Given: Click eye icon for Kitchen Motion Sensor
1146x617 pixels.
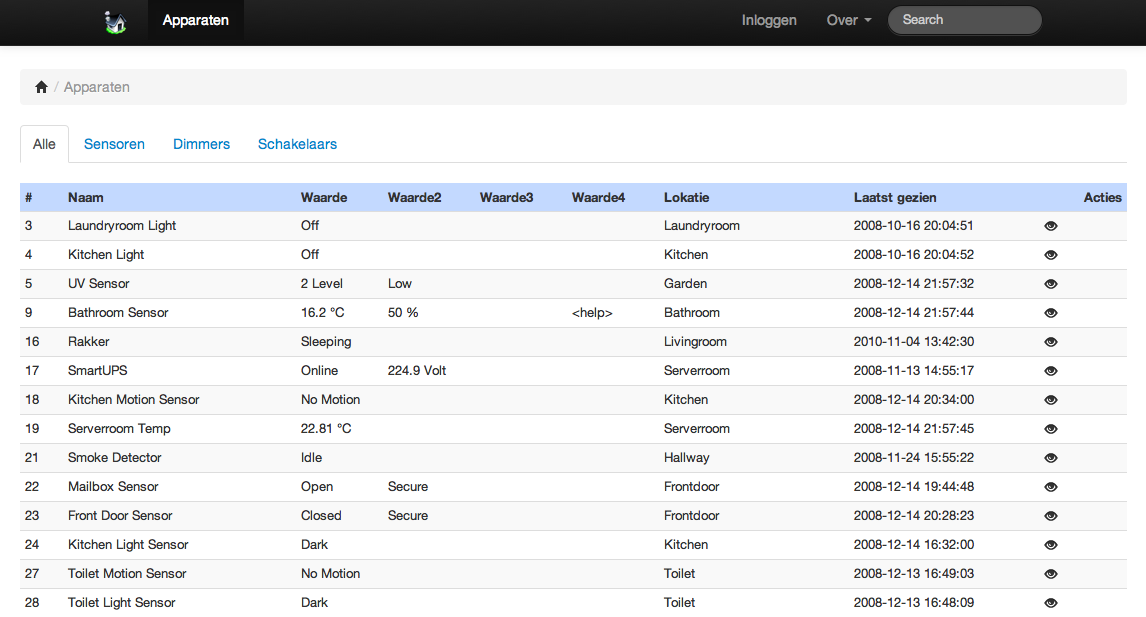Looking at the screenshot, I should point(1050,400).
